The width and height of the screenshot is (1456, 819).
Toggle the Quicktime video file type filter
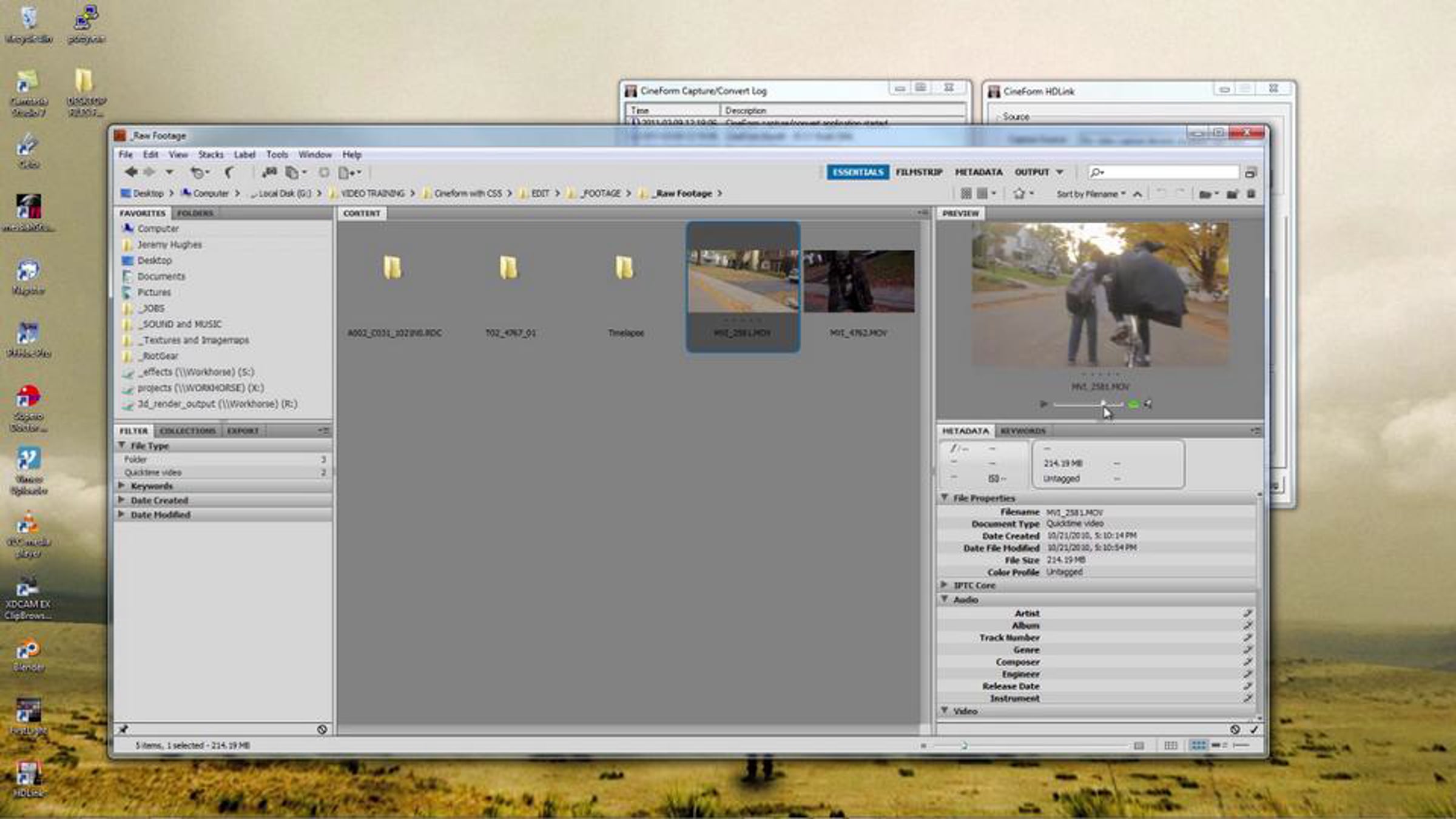coord(153,473)
